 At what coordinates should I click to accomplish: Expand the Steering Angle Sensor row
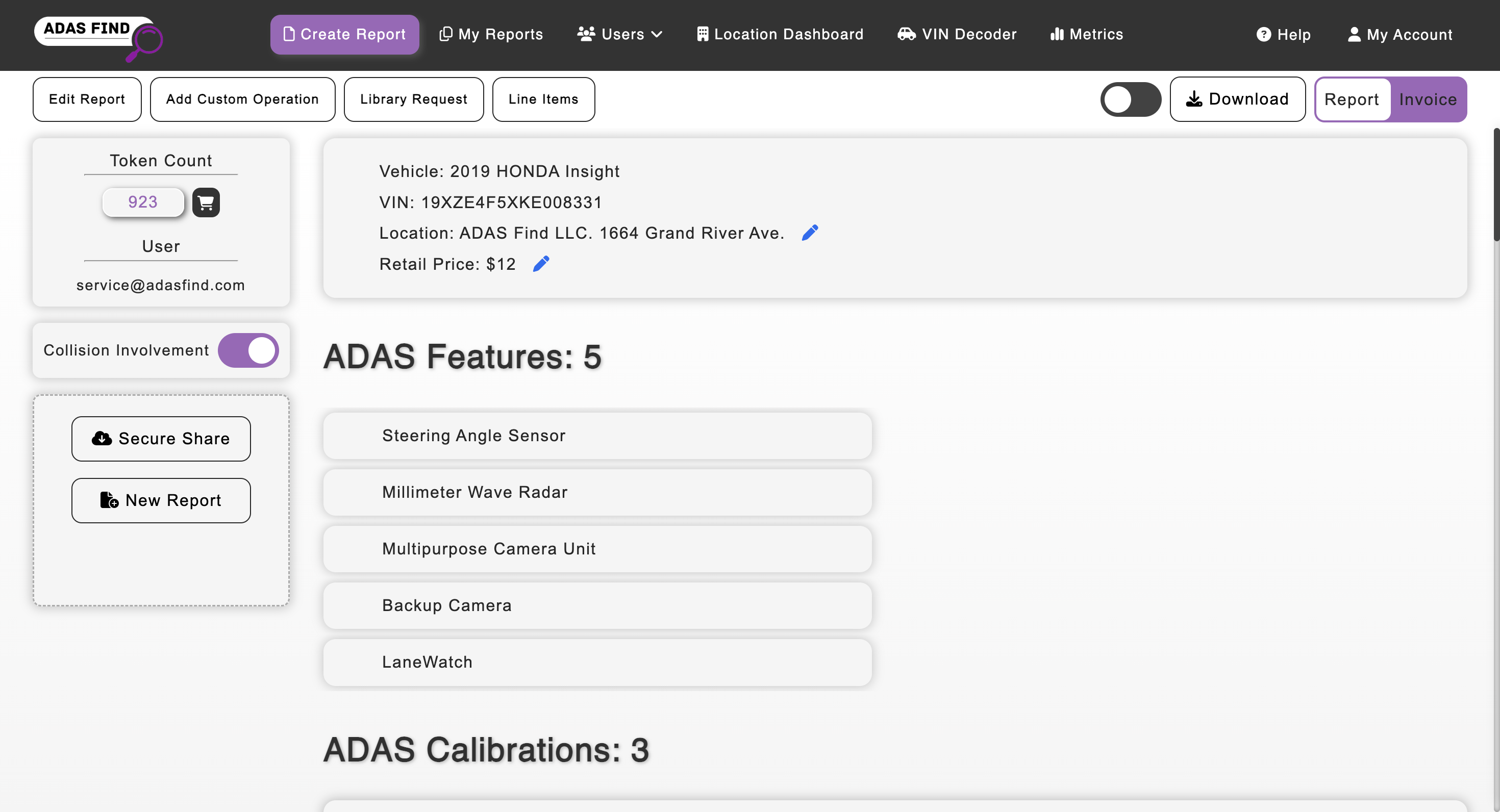pos(597,436)
